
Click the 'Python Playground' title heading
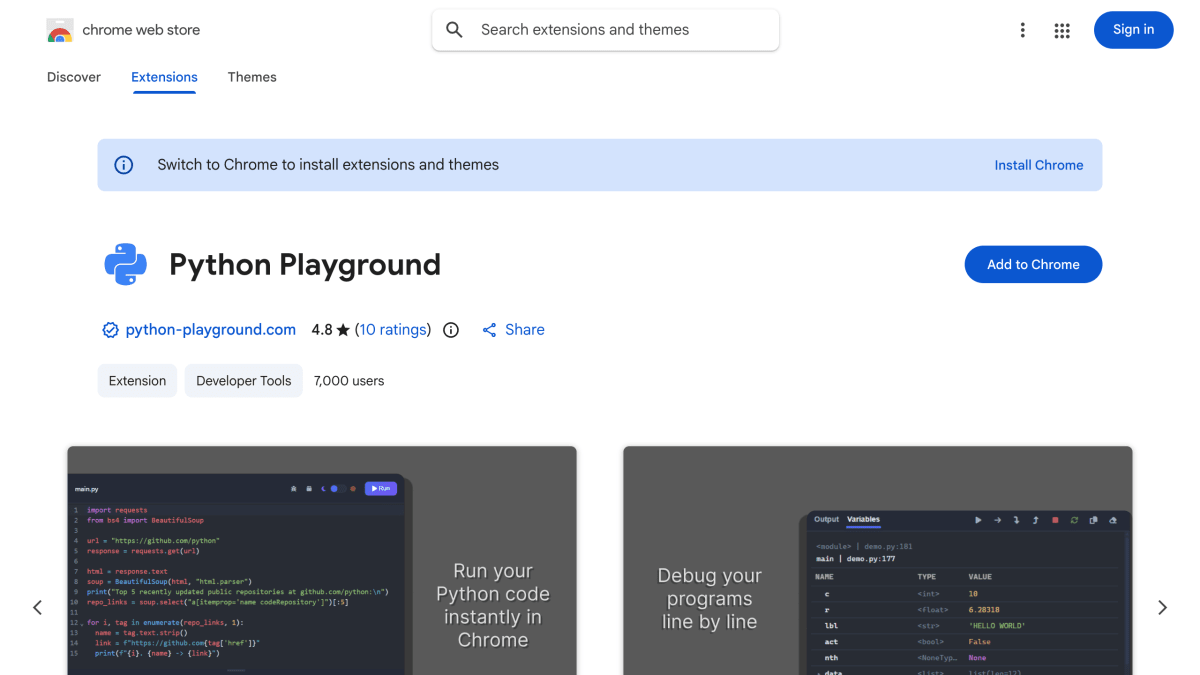pyautogui.click(x=305, y=264)
